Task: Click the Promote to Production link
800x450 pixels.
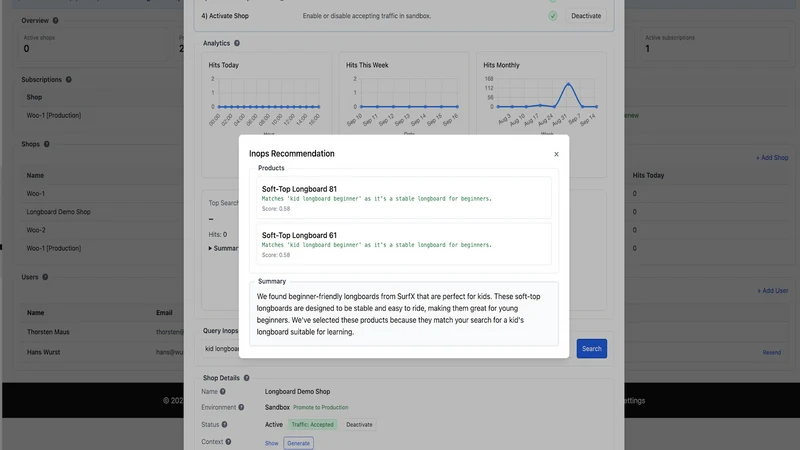Action: click(x=320, y=408)
